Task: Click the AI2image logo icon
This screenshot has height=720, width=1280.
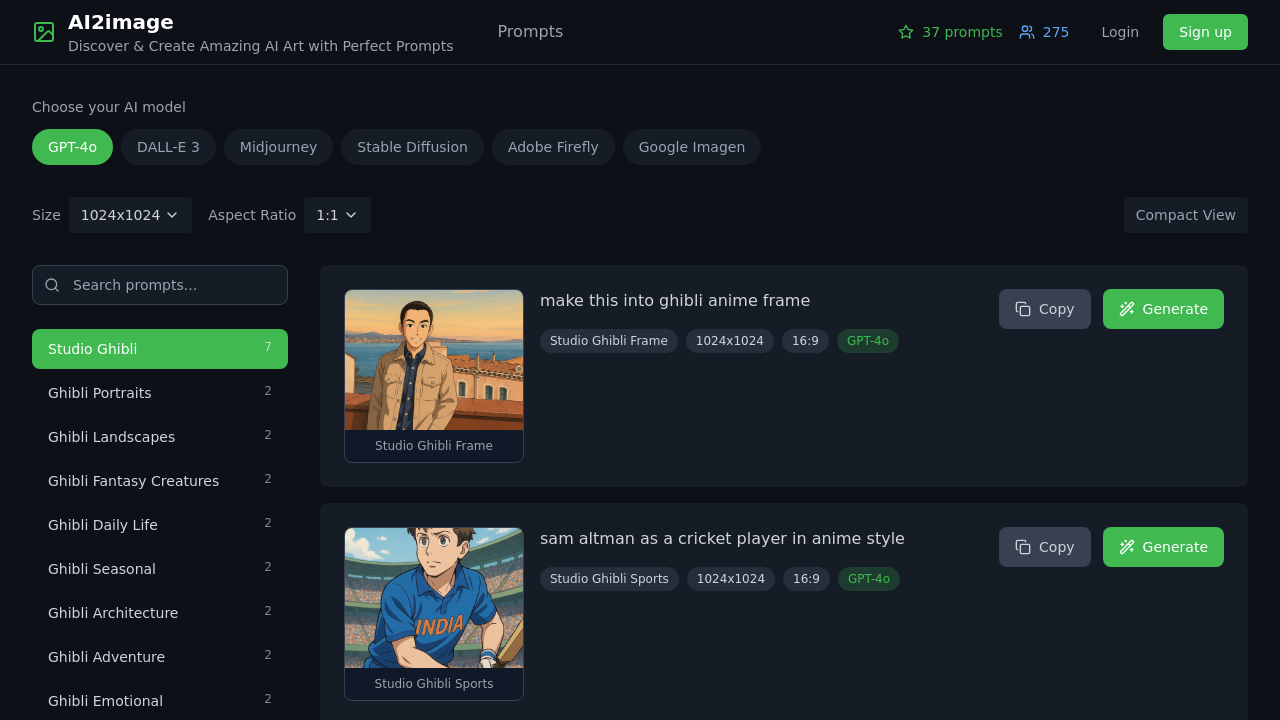Action: coord(43,31)
